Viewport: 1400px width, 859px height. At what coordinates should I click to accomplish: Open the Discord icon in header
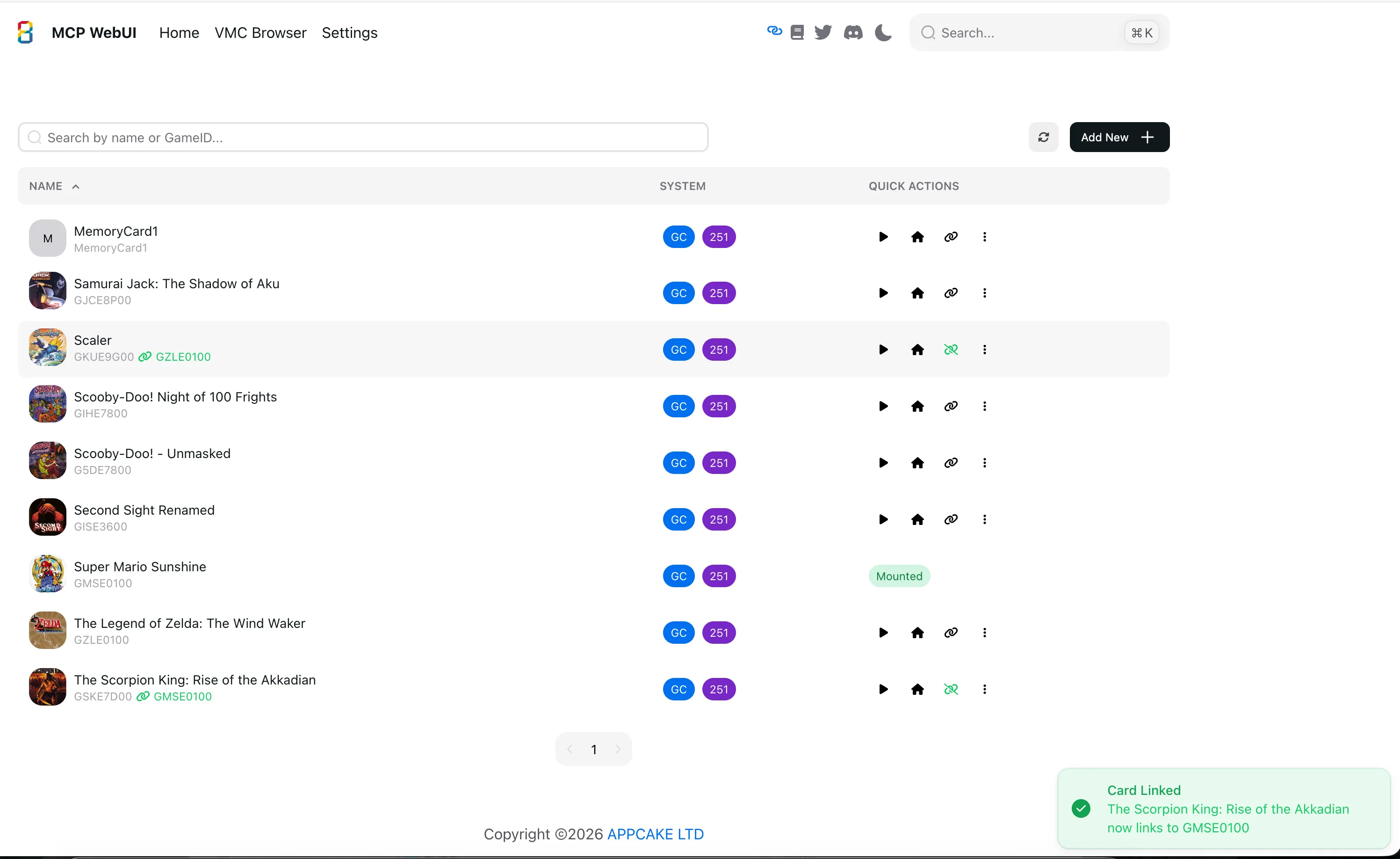853,32
